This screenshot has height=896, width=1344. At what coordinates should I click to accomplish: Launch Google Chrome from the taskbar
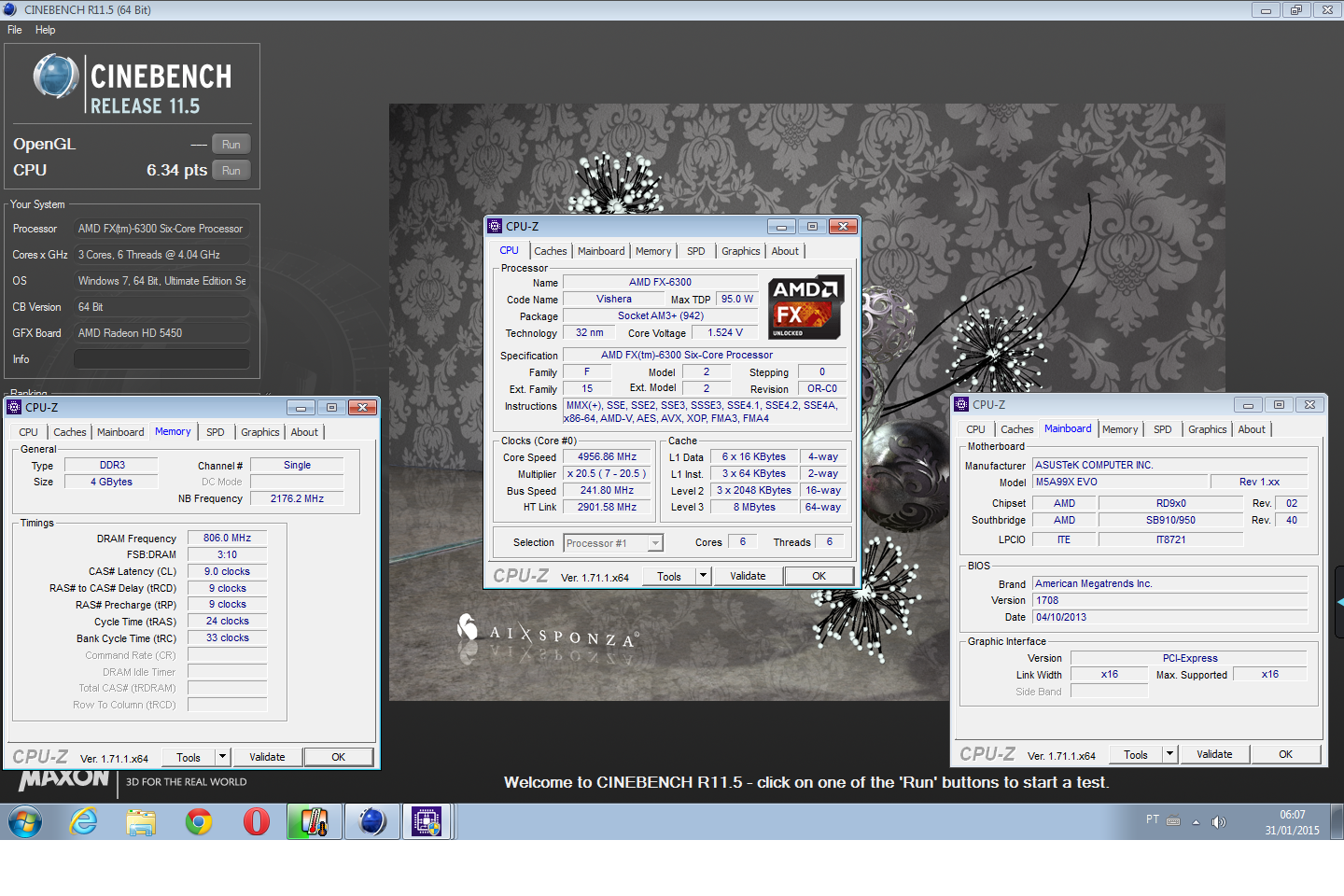tap(199, 821)
